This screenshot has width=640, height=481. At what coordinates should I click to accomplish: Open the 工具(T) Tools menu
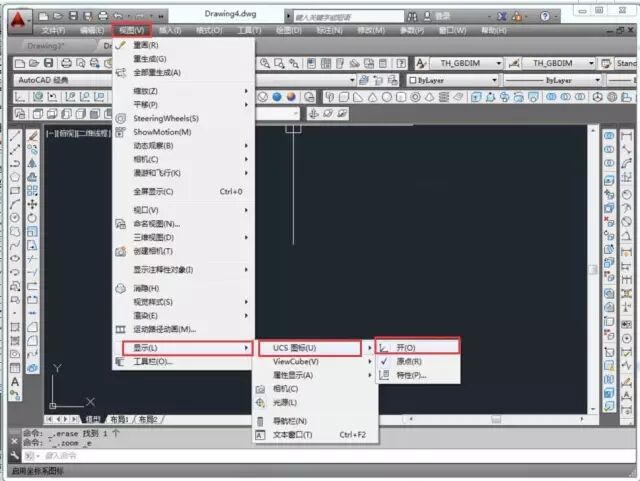point(249,31)
